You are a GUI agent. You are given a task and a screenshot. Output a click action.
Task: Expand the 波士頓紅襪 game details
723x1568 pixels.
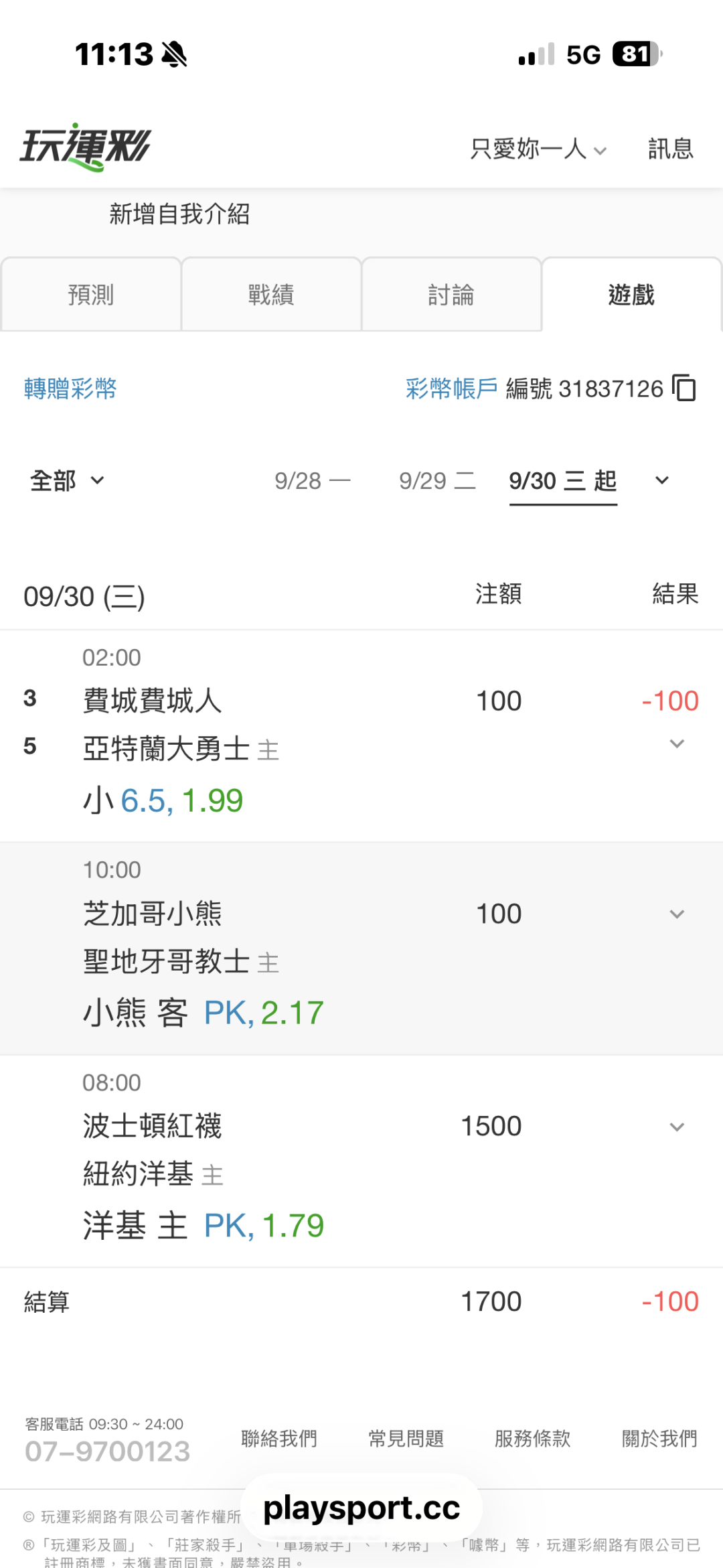[x=677, y=1127]
